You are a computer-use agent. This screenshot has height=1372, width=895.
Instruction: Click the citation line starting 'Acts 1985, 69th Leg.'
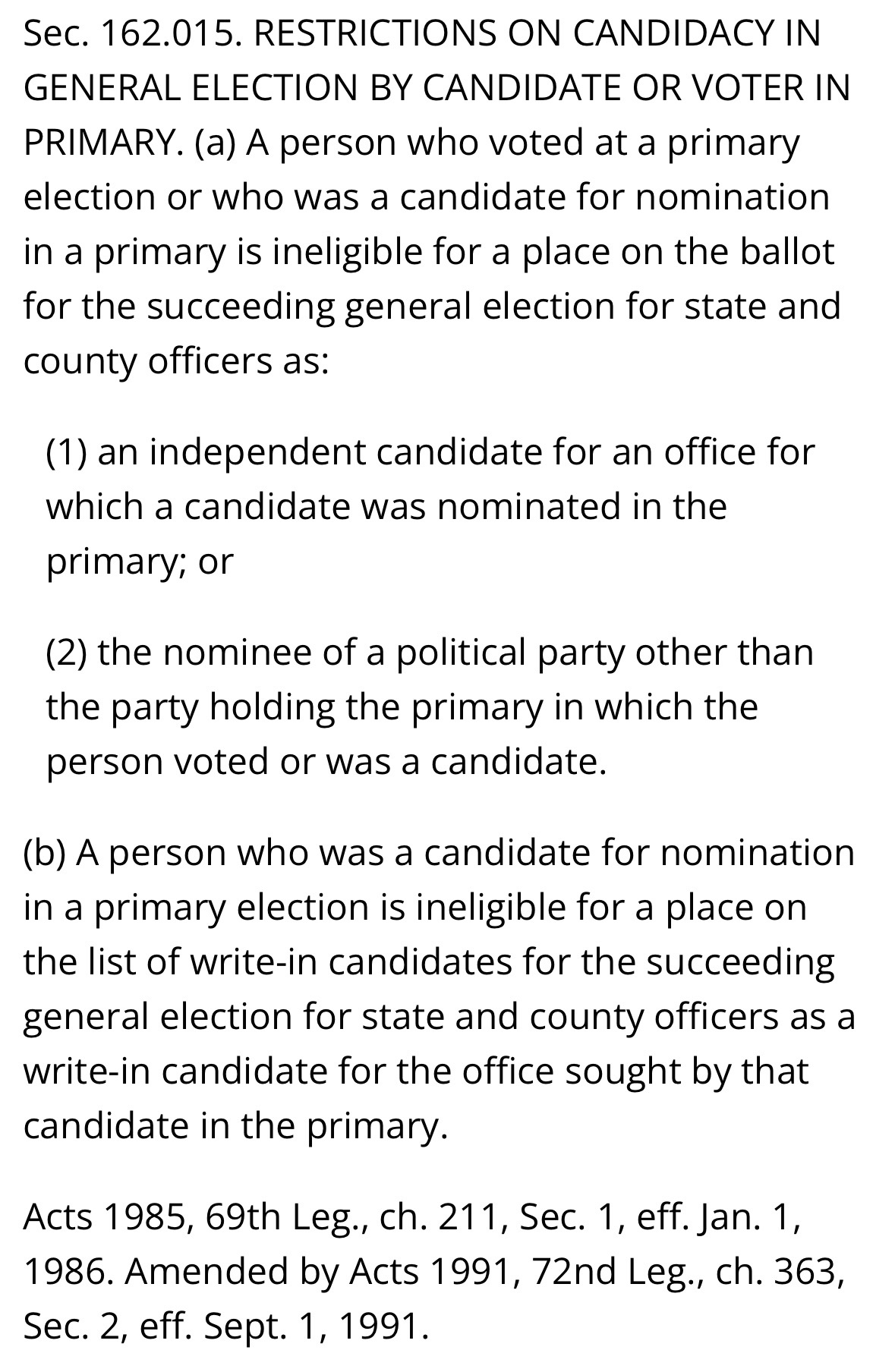point(413,1216)
